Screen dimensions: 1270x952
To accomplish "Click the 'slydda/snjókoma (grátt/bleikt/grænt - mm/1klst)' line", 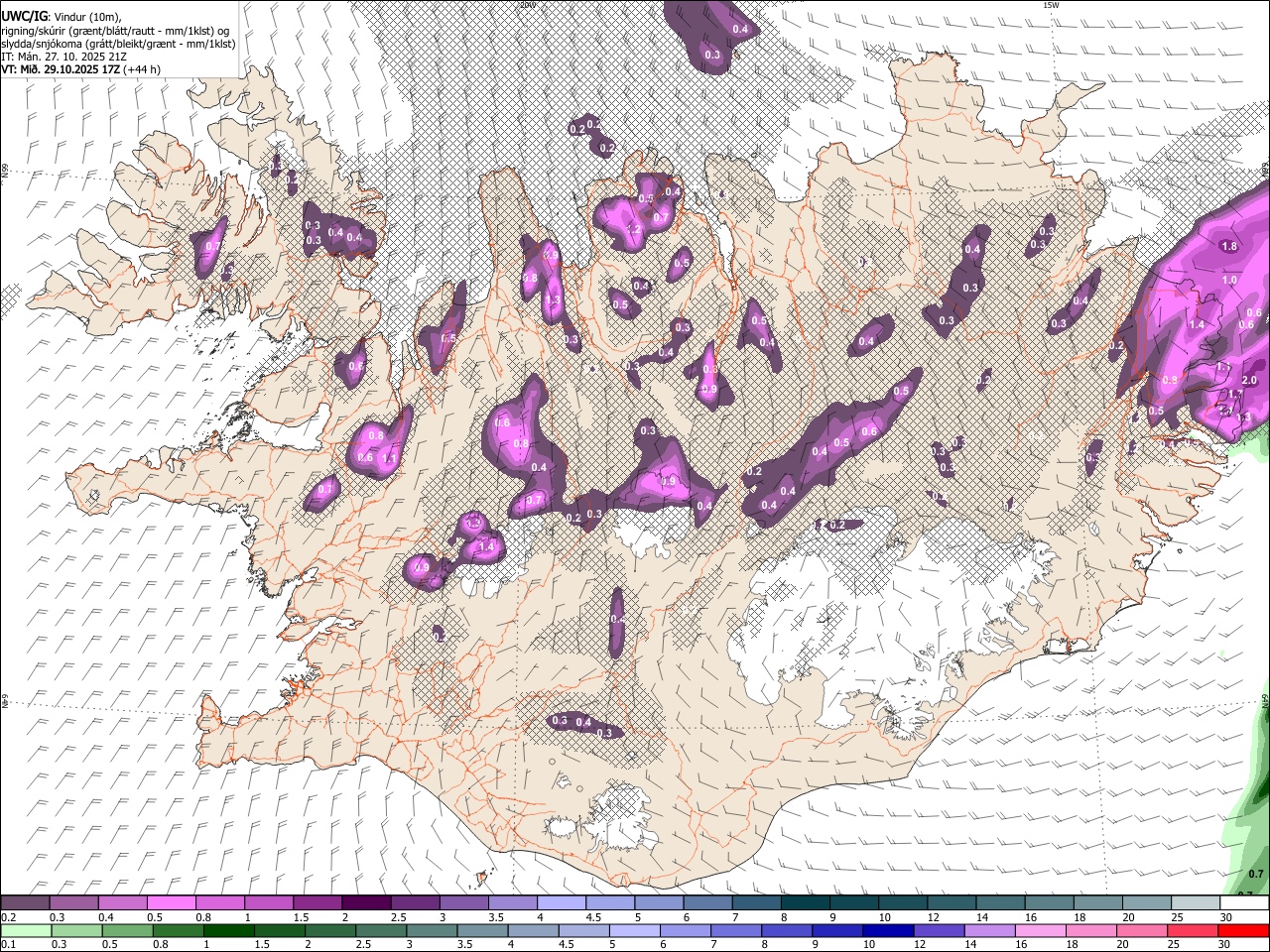I will coord(118,44).
